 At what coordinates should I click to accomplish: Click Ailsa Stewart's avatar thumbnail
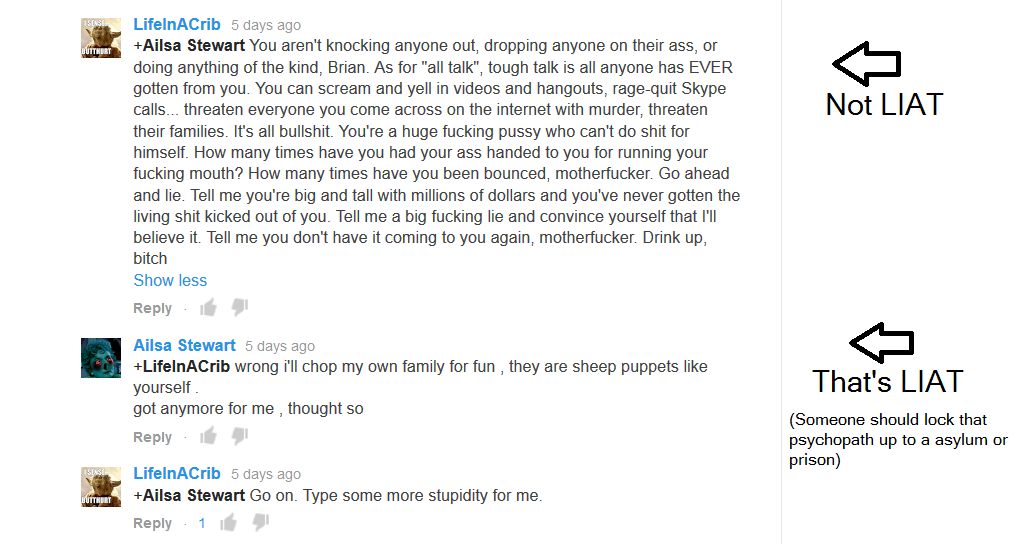pyautogui.click(x=101, y=357)
